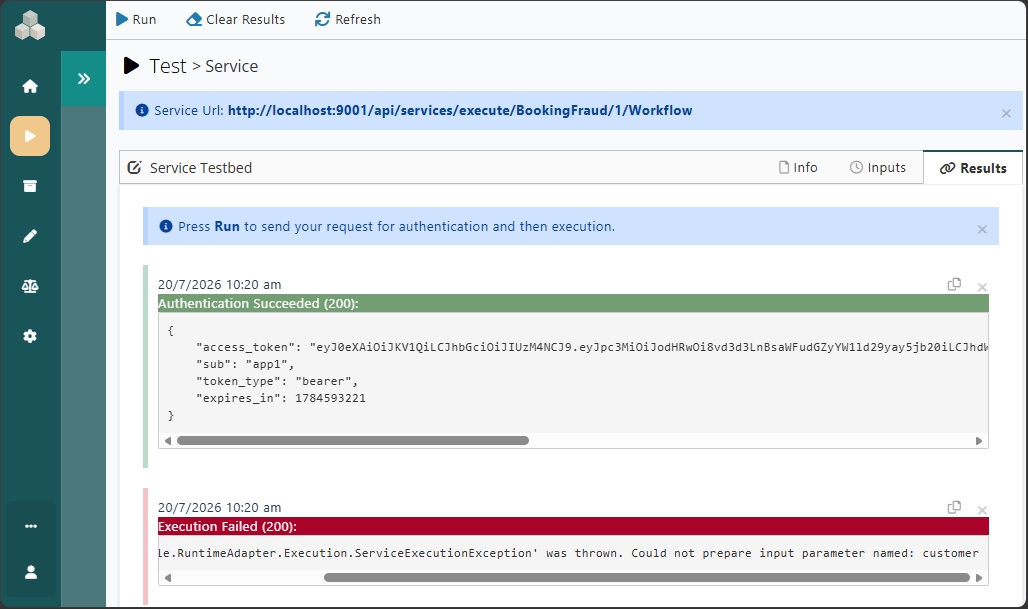
Task: Open the archive box sidebar icon
Action: [30, 186]
